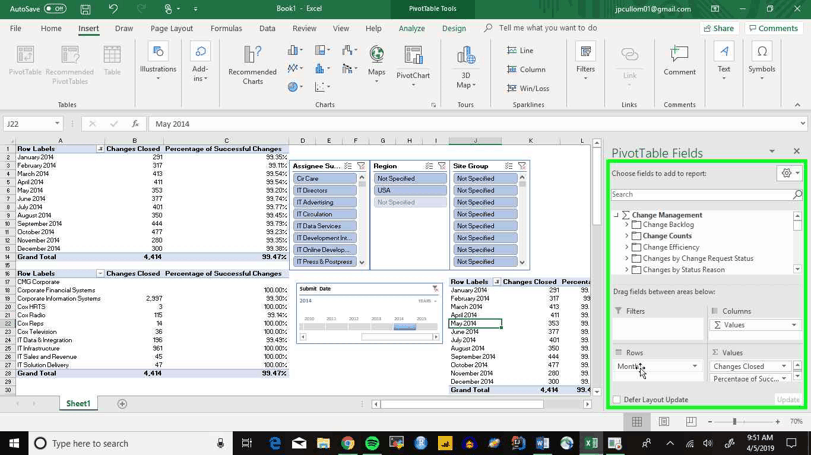The image size is (813, 456).
Task: Open the Text ribbon group button
Action: [x=724, y=62]
